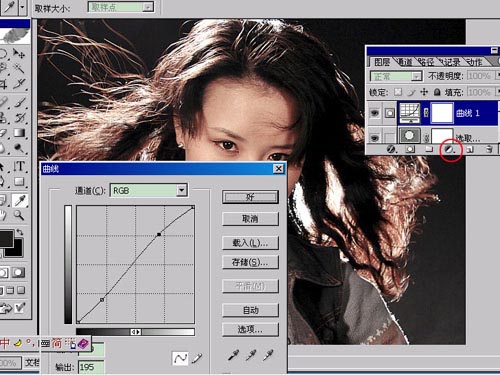Toggle lock position
The image size is (500, 375).
(424, 92)
